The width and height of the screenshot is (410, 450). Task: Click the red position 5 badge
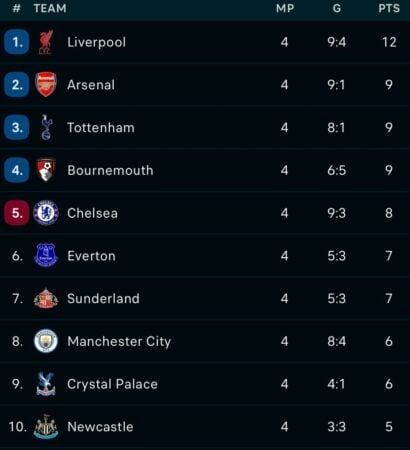[17, 213]
